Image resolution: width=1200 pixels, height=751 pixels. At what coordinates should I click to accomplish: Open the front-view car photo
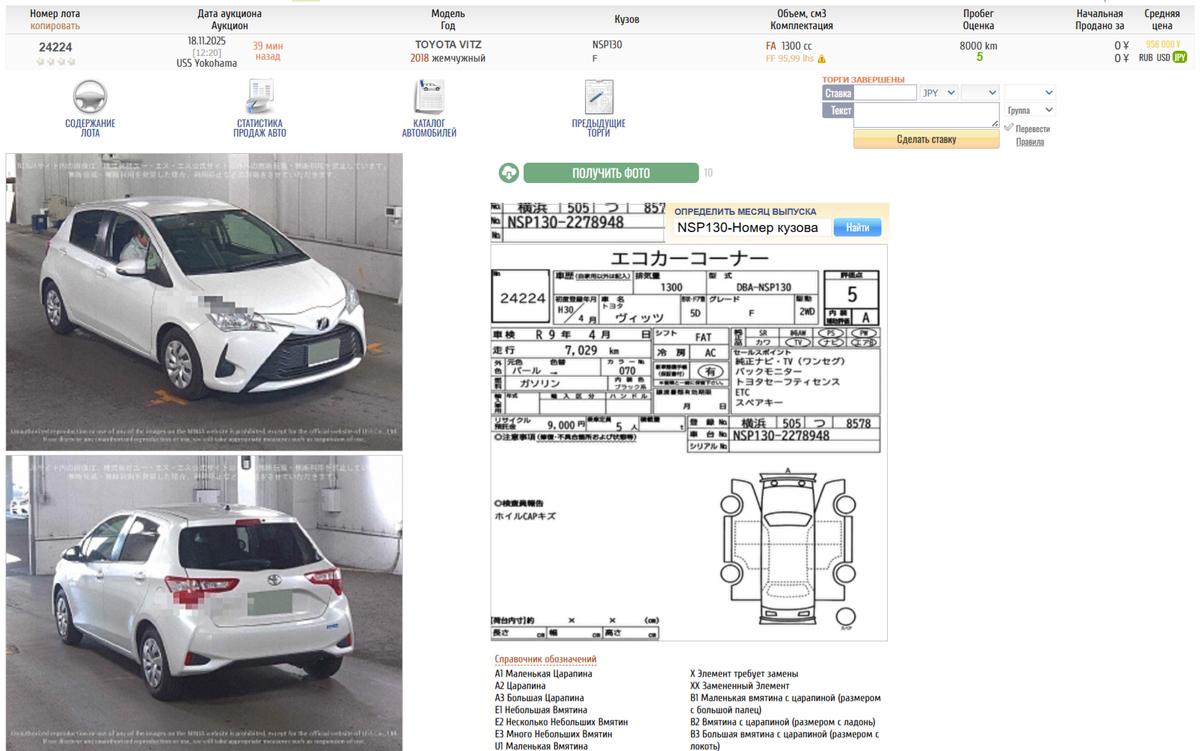pyautogui.click(x=204, y=295)
